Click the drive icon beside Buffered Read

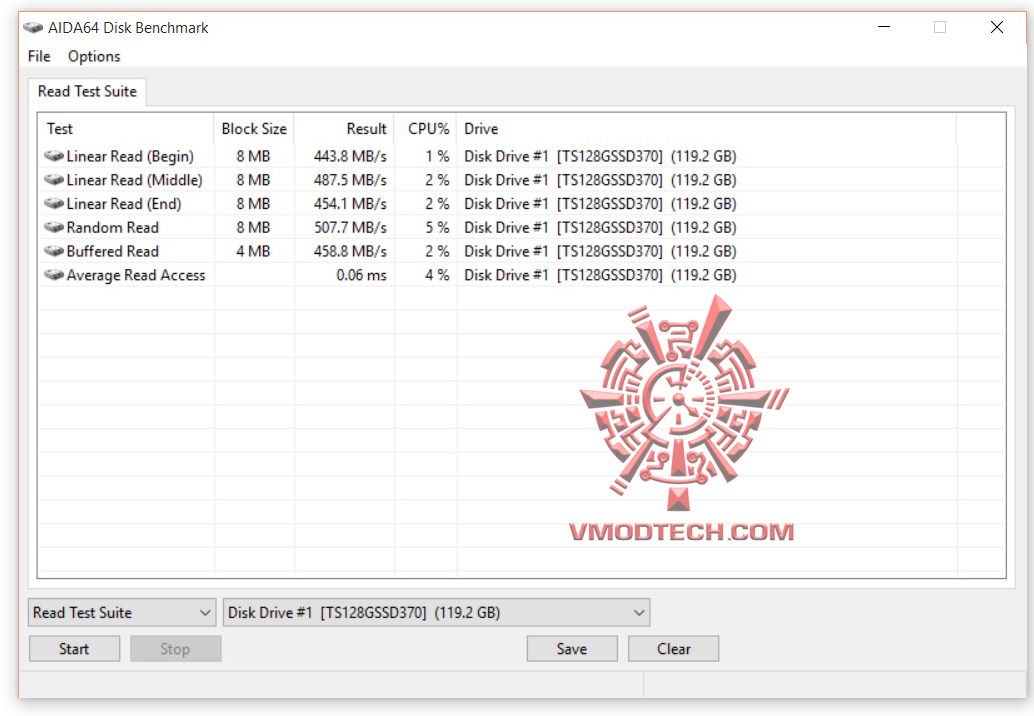point(53,251)
